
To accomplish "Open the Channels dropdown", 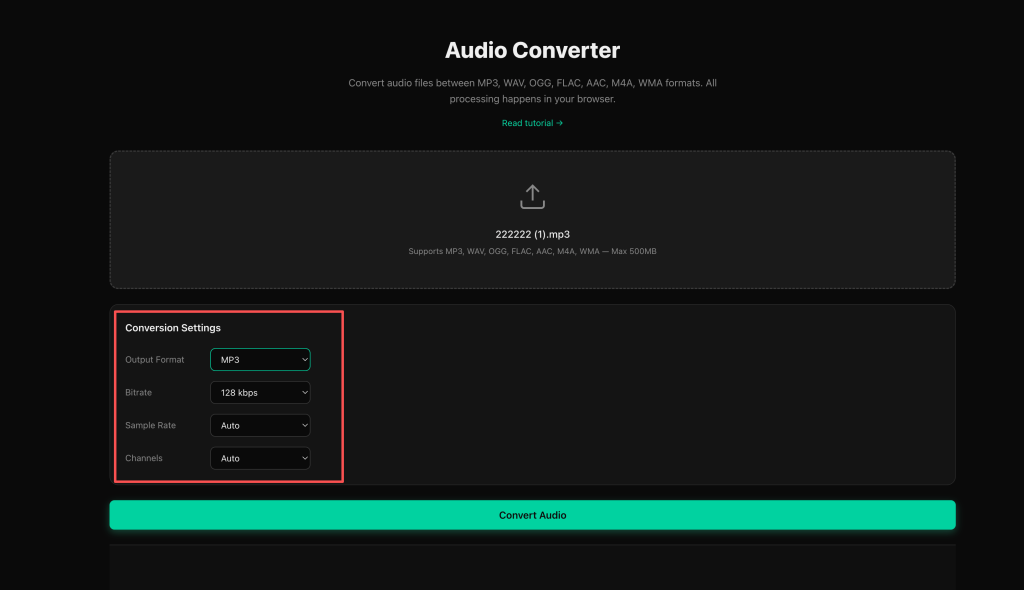I will [260, 458].
